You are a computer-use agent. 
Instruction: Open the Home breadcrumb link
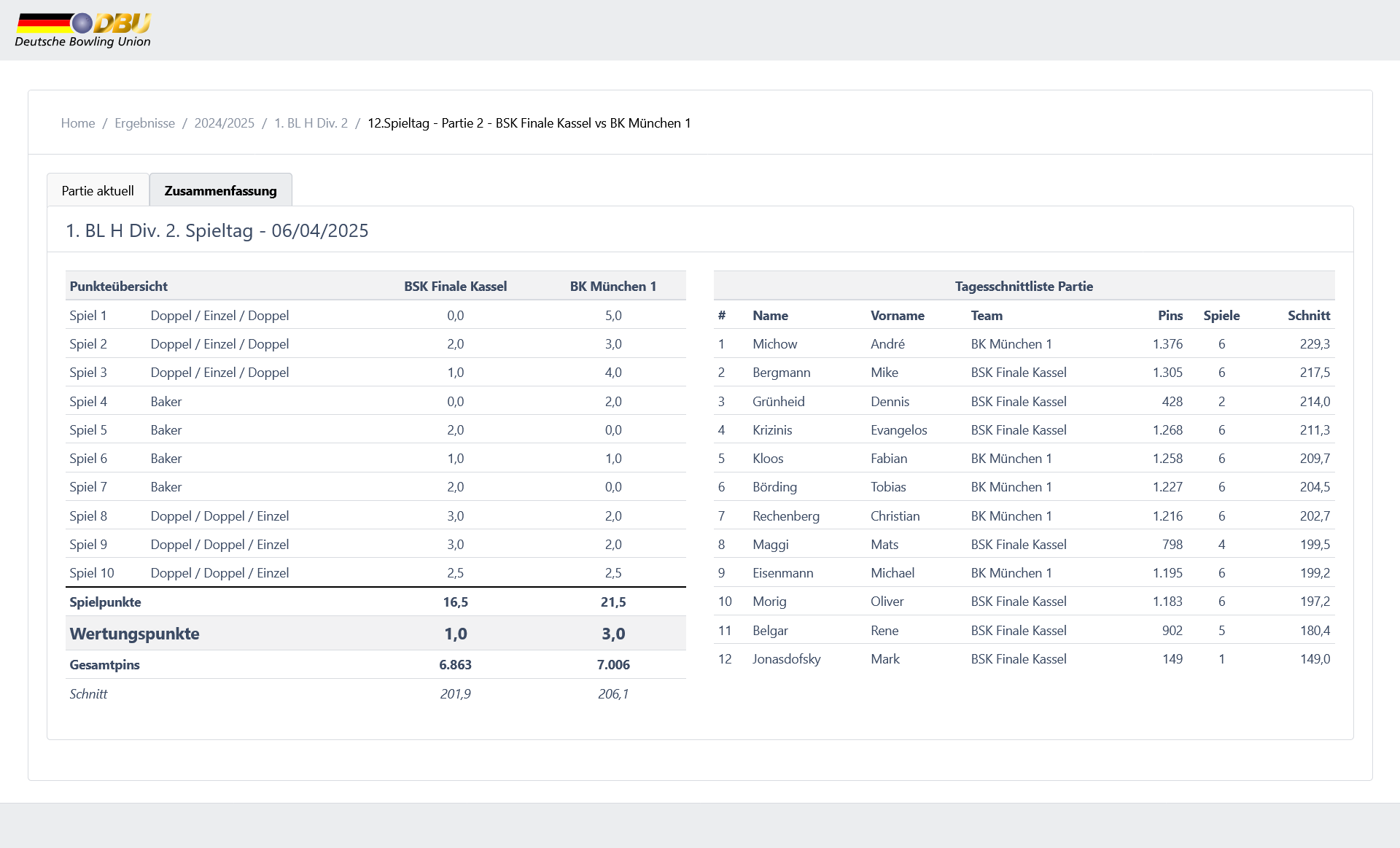[x=78, y=123]
